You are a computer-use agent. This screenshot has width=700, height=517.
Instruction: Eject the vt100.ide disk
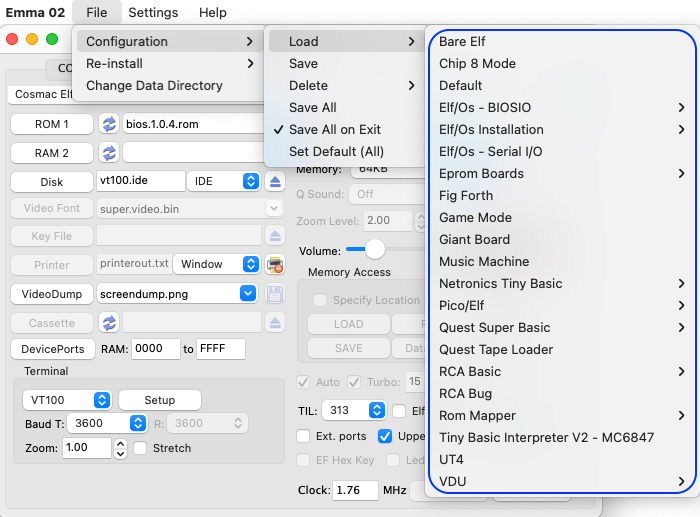275,182
